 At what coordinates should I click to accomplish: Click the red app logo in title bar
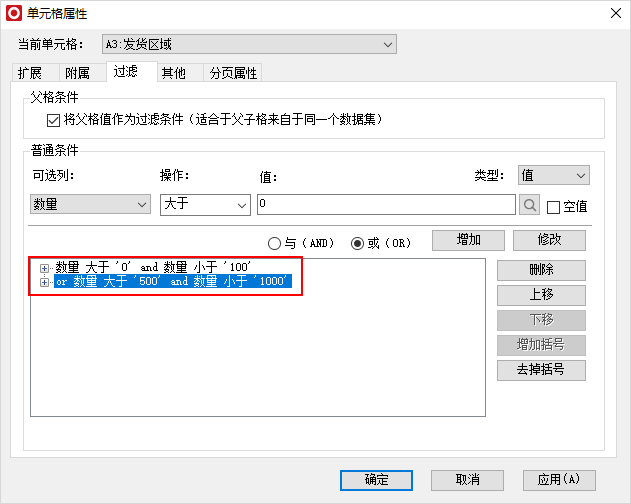14,13
